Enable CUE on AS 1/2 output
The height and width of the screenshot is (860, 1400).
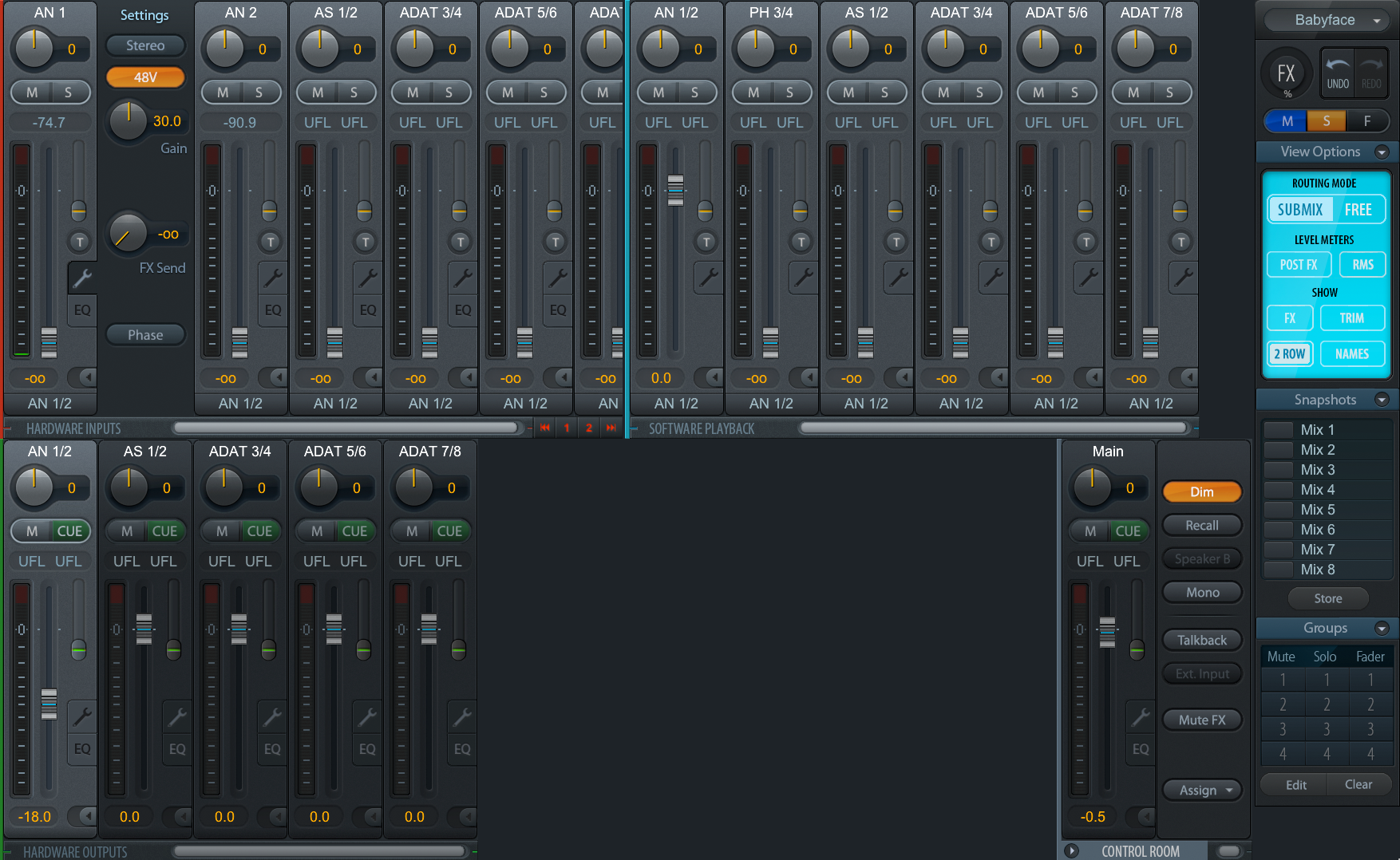tap(164, 531)
